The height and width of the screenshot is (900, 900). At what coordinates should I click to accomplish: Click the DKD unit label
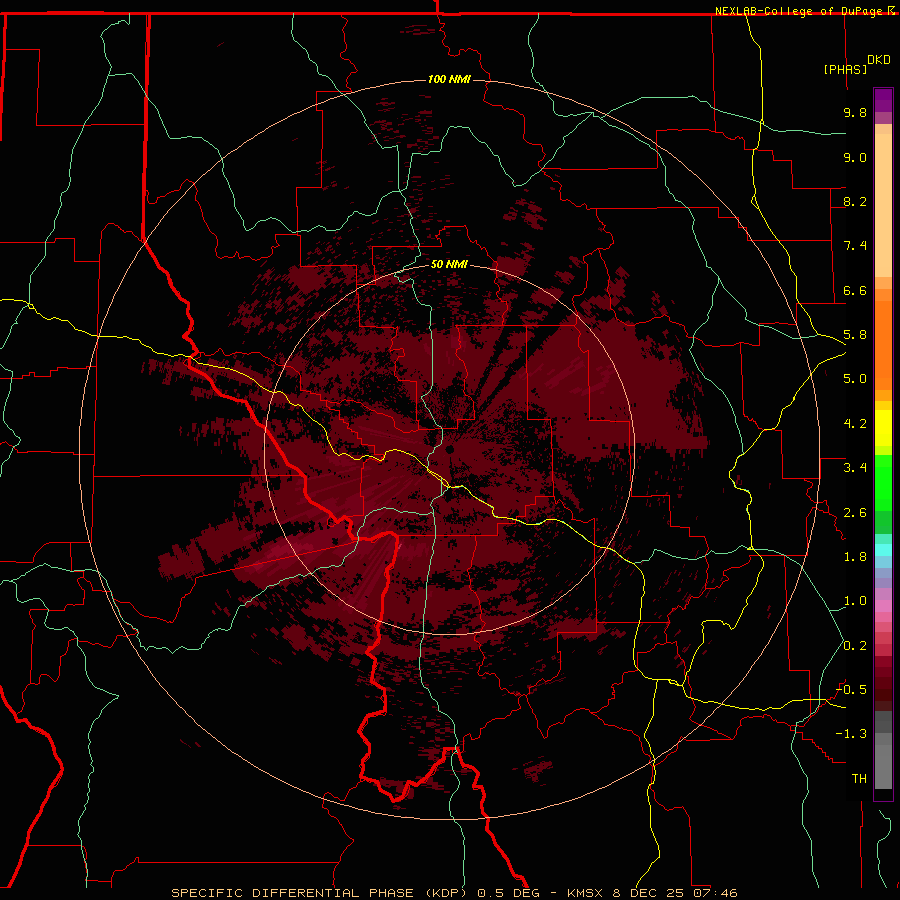tap(879, 60)
